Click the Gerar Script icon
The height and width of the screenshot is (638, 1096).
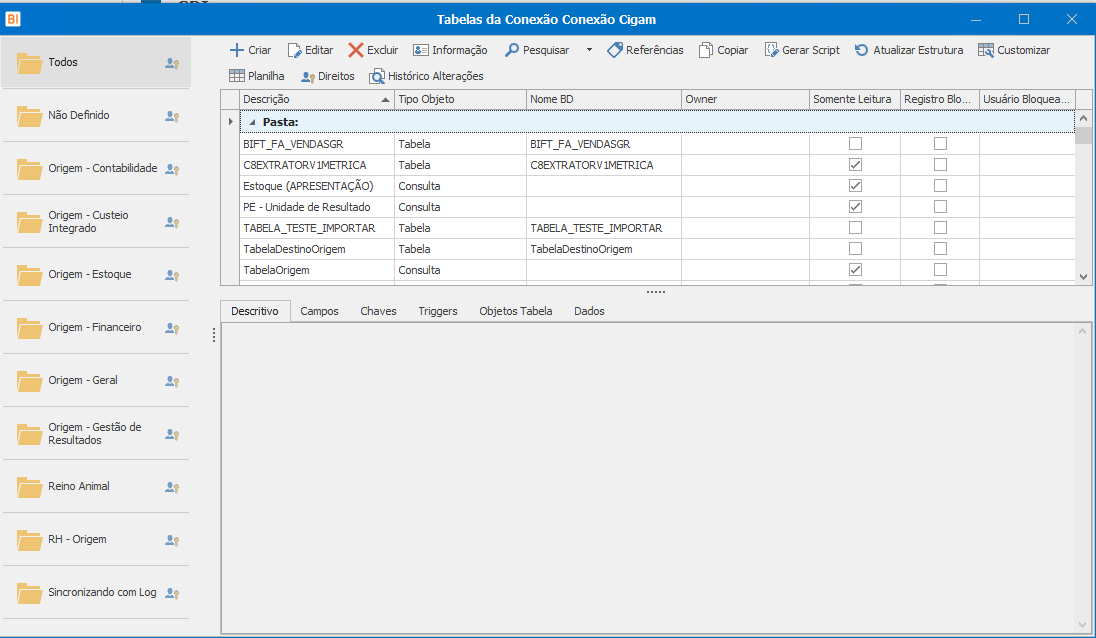(x=772, y=50)
